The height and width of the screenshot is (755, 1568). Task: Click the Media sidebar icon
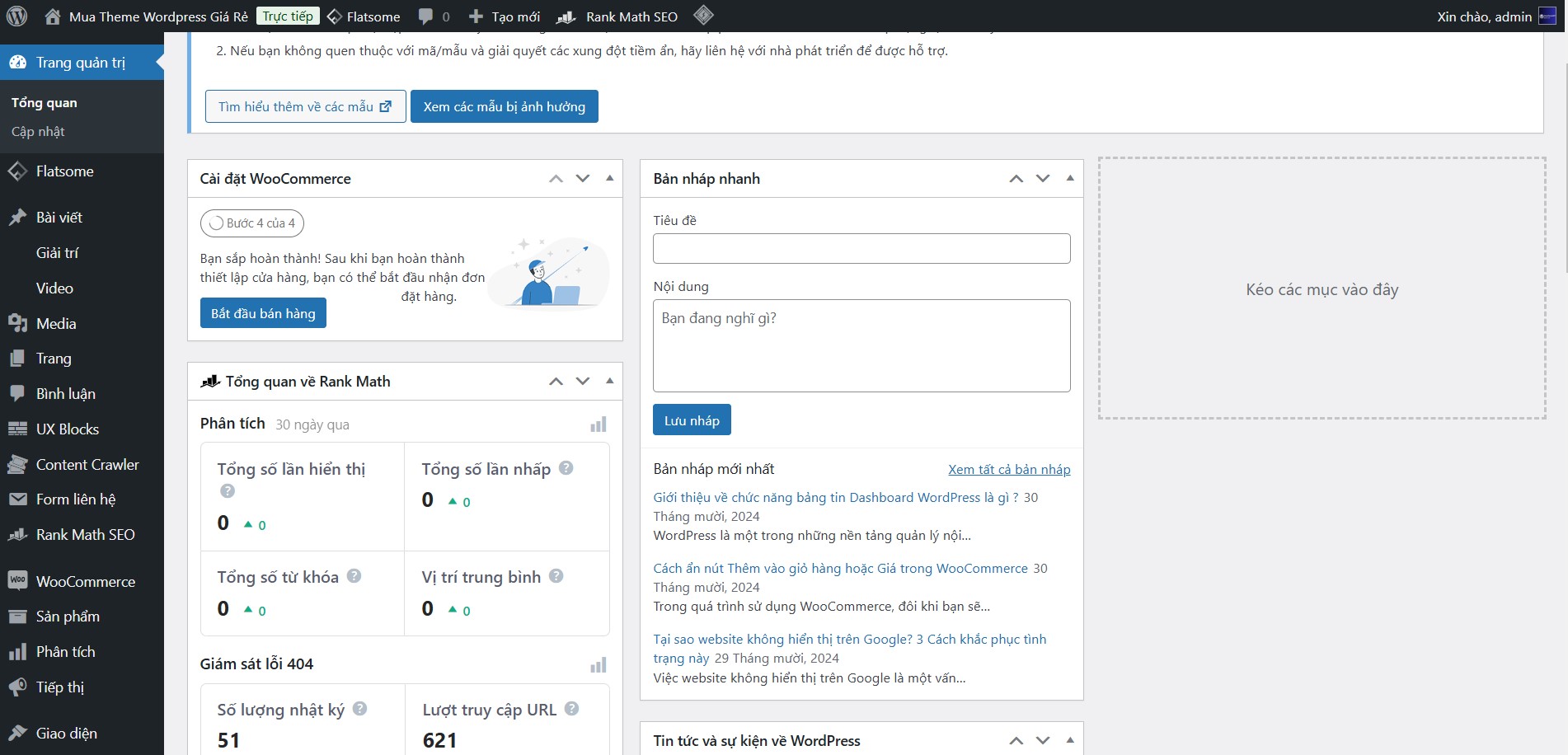17,323
